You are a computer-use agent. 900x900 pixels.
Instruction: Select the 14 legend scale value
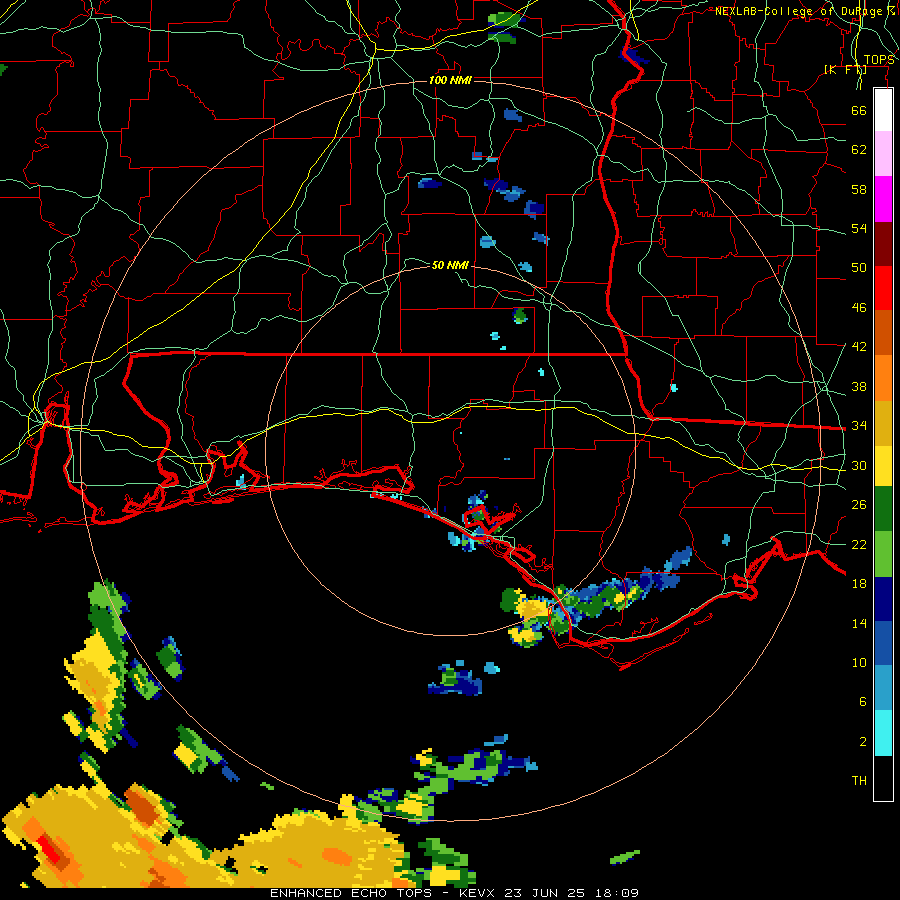(x=859, y=623)
